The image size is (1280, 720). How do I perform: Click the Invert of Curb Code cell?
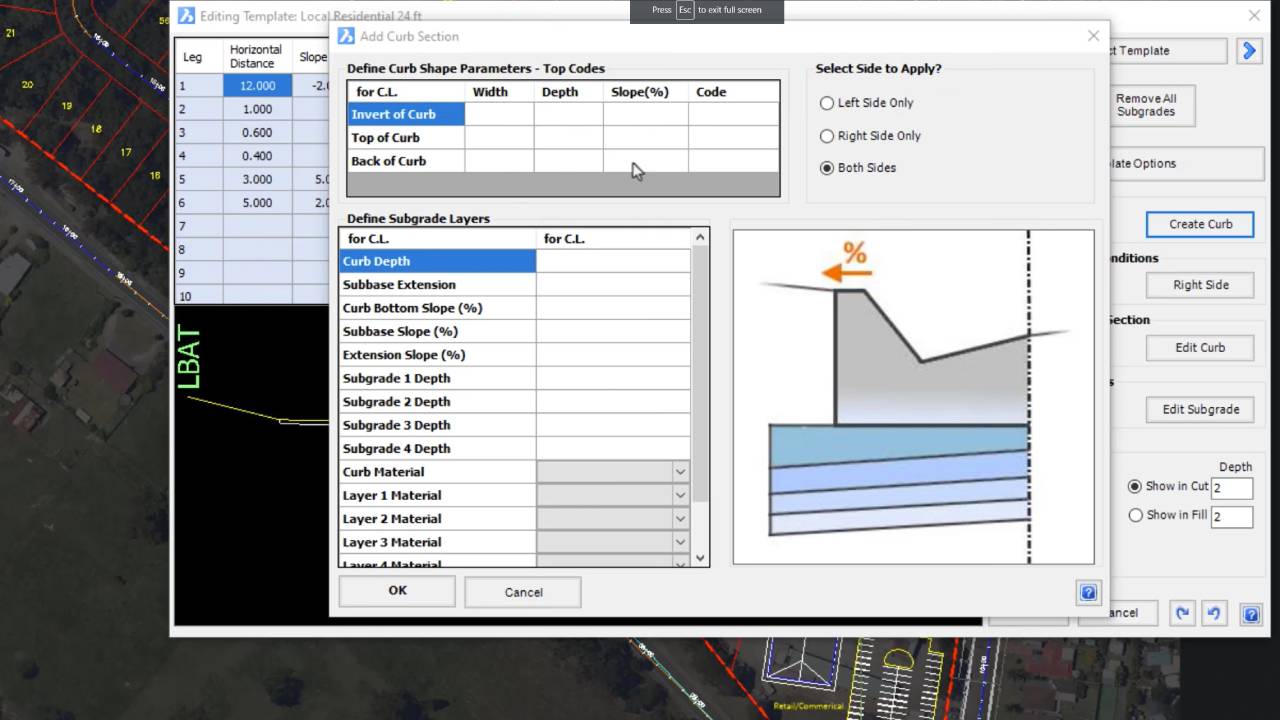[733, 115]
